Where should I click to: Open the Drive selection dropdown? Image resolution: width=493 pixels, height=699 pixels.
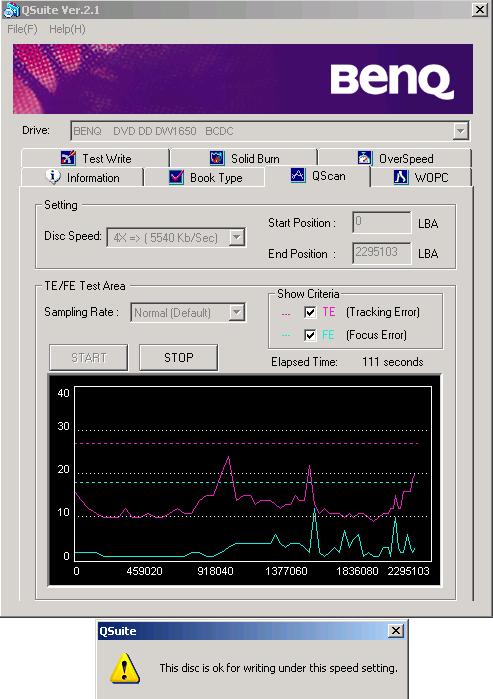[x=460, y=131]
